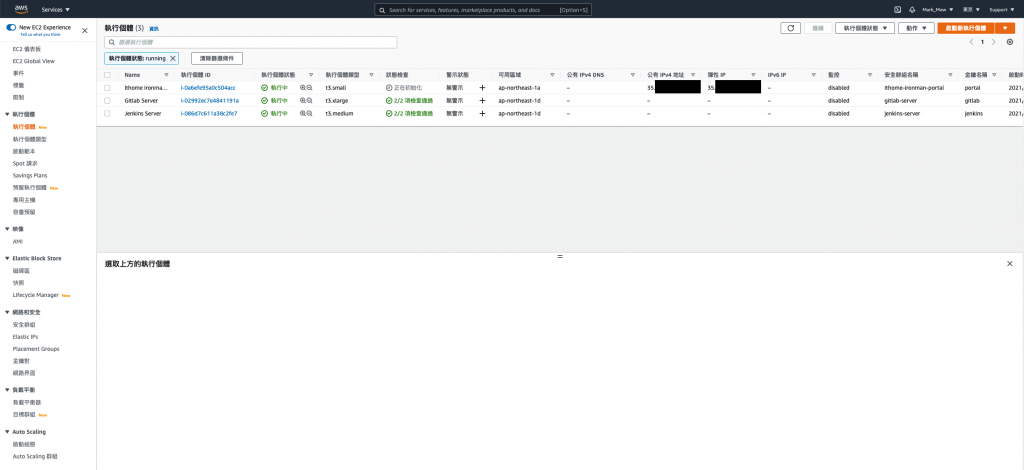The width and height of the screenshot is (1024, 470).
Task: Open launch instance split-button arrow
Action: [1005, 28]
